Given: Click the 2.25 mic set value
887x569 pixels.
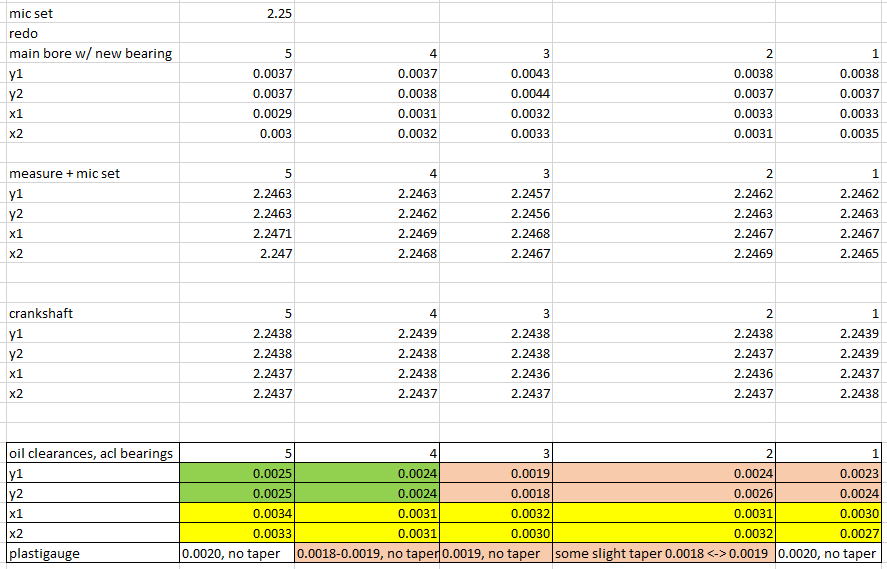Looking at the screenshot, I should 237,13.
